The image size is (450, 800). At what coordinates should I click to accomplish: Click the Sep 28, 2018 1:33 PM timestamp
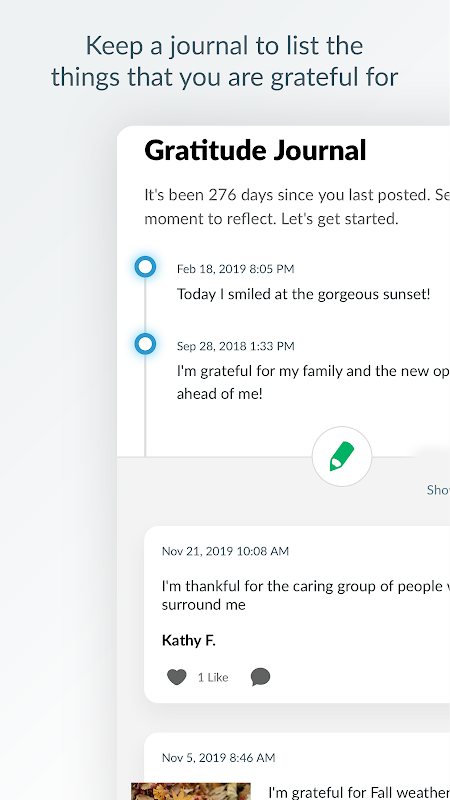click(x=235, y=346)
